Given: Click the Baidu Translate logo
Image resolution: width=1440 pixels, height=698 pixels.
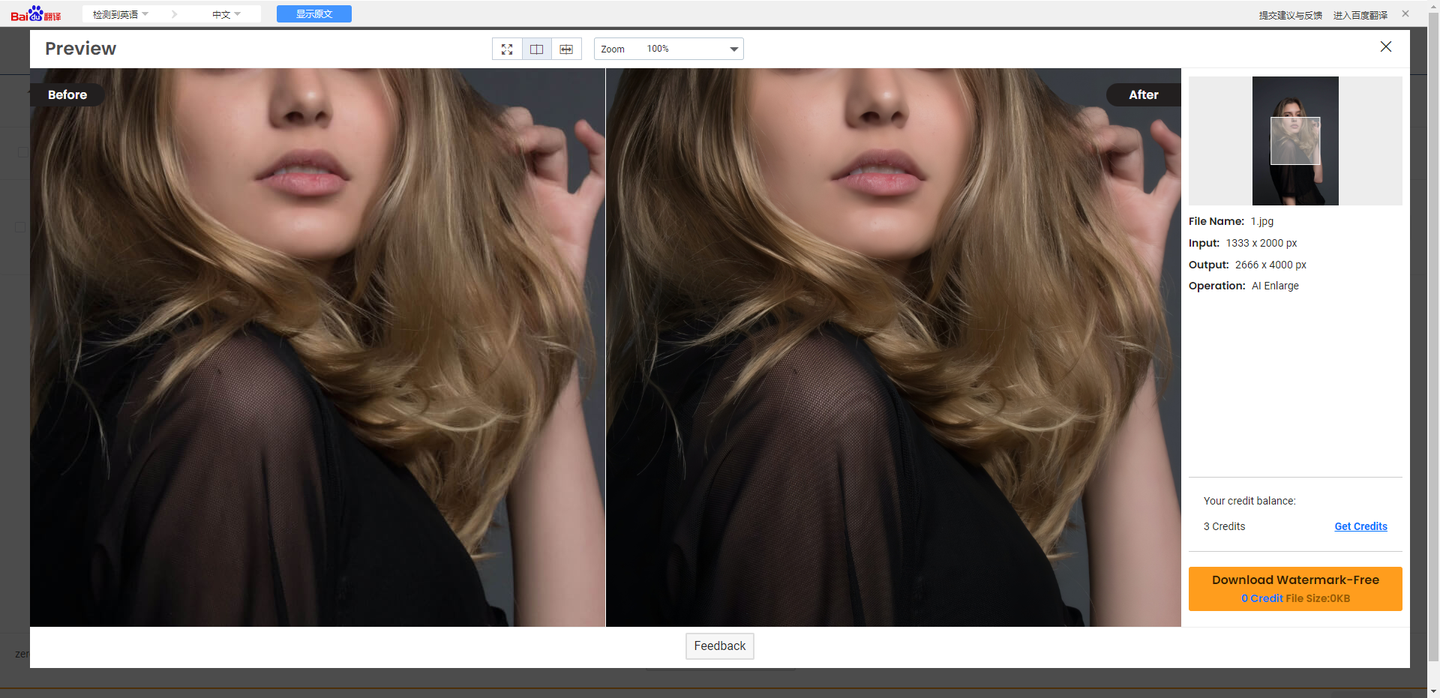Looking at the screenshot, I should (x=36, y=14).
